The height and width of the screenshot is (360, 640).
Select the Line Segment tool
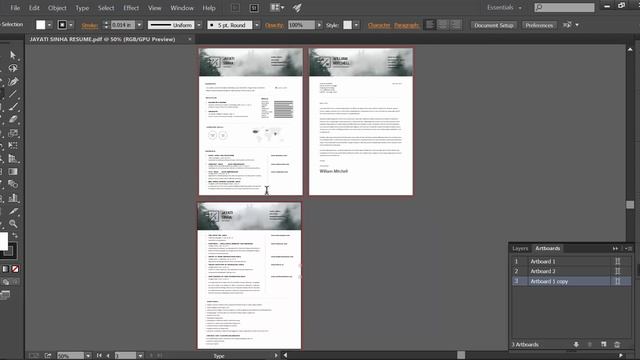click(13, 94)
